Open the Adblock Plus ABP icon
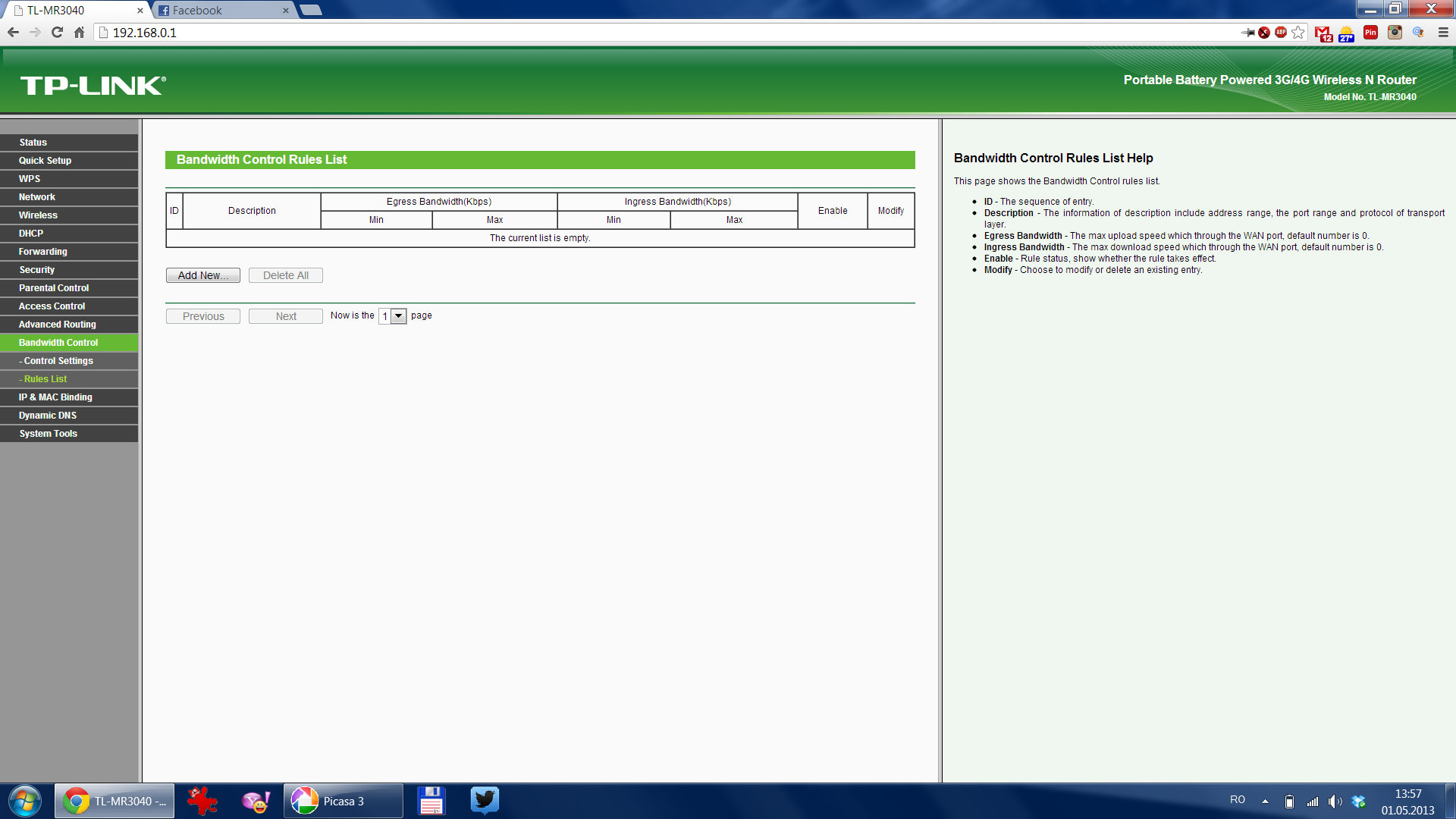 1281,32
